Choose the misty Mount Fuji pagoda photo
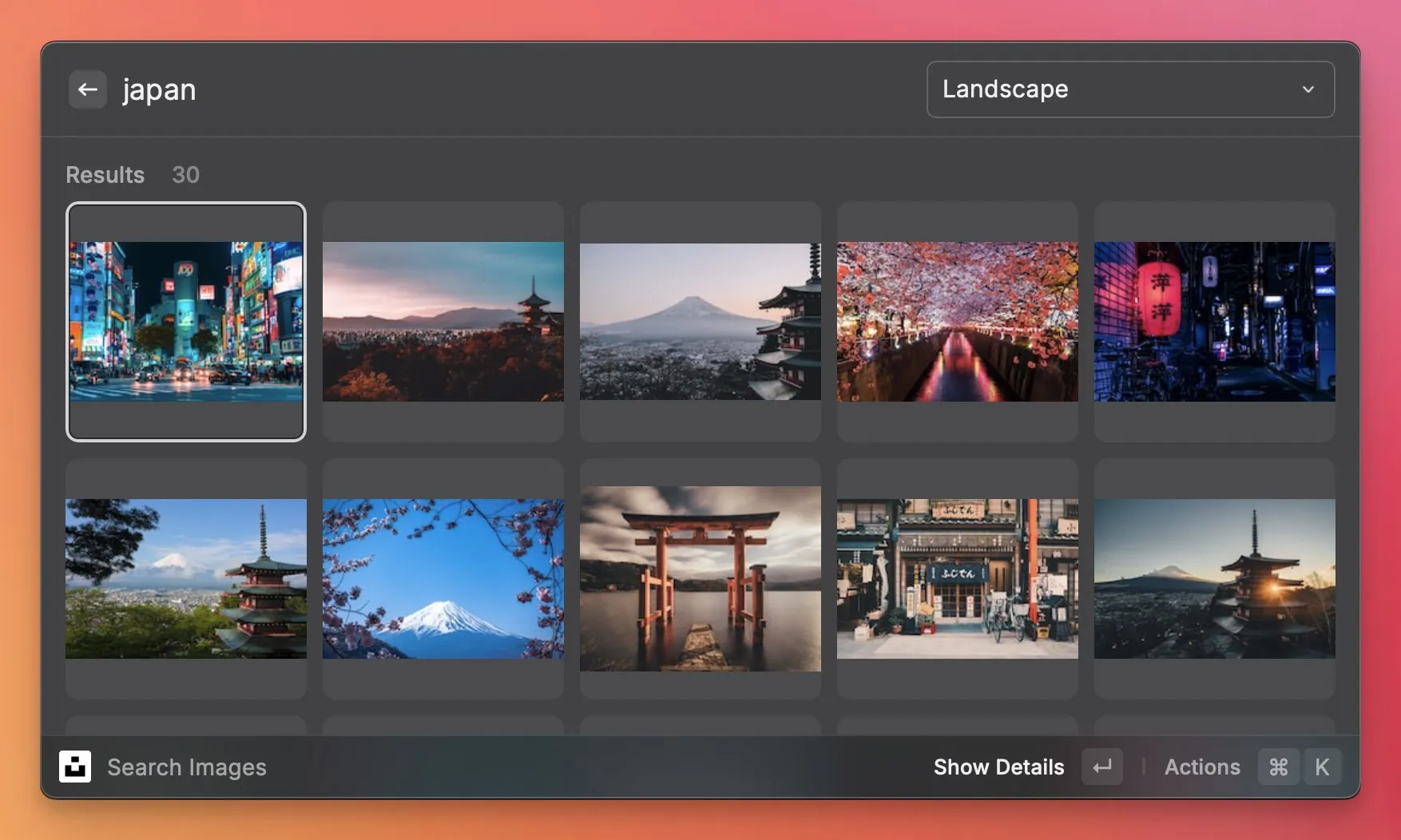 pyautogui.click(x=700, y=322)
